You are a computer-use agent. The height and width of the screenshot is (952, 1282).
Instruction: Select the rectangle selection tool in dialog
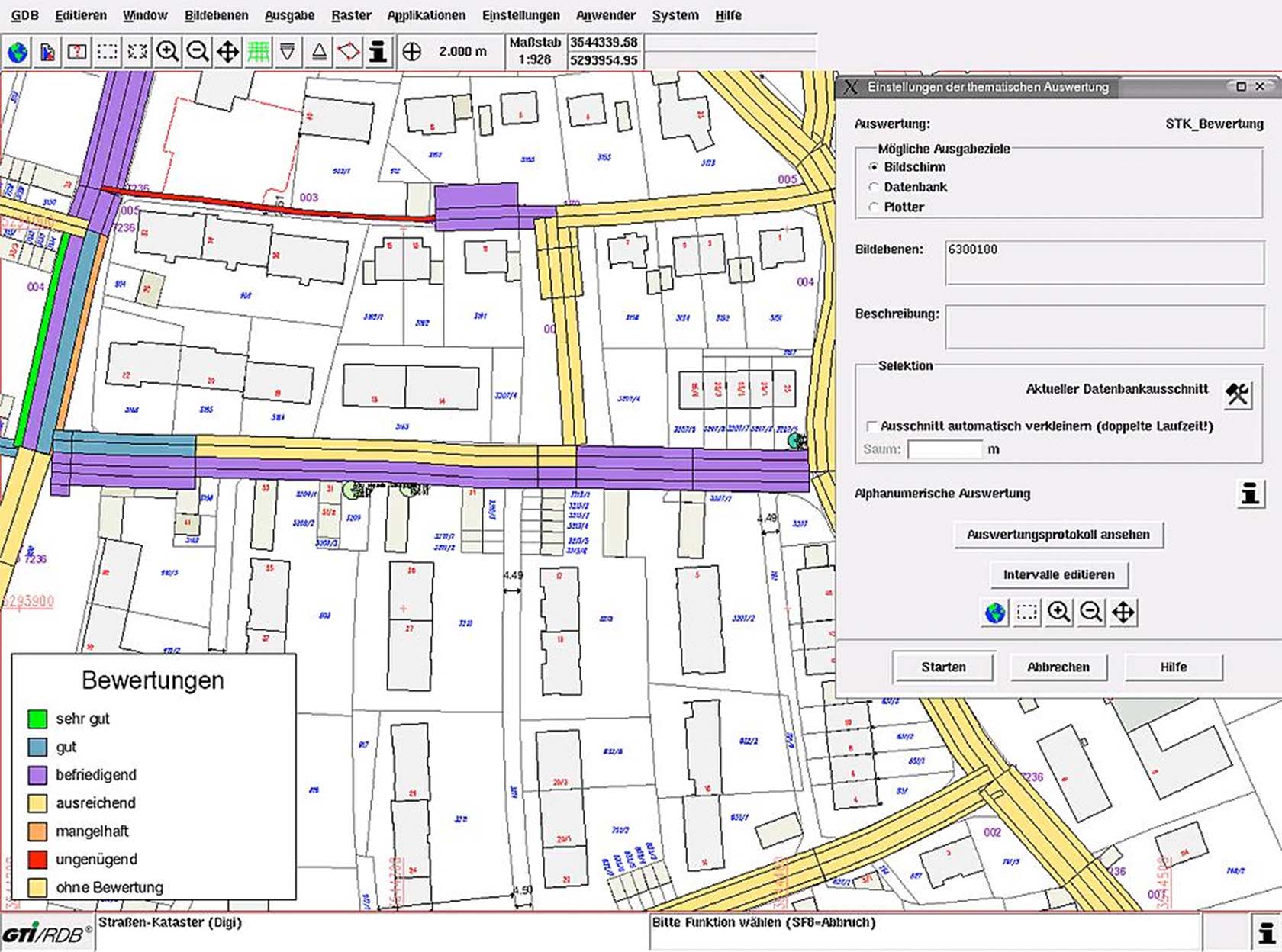pyautogui.click(x=1026, y=611)
